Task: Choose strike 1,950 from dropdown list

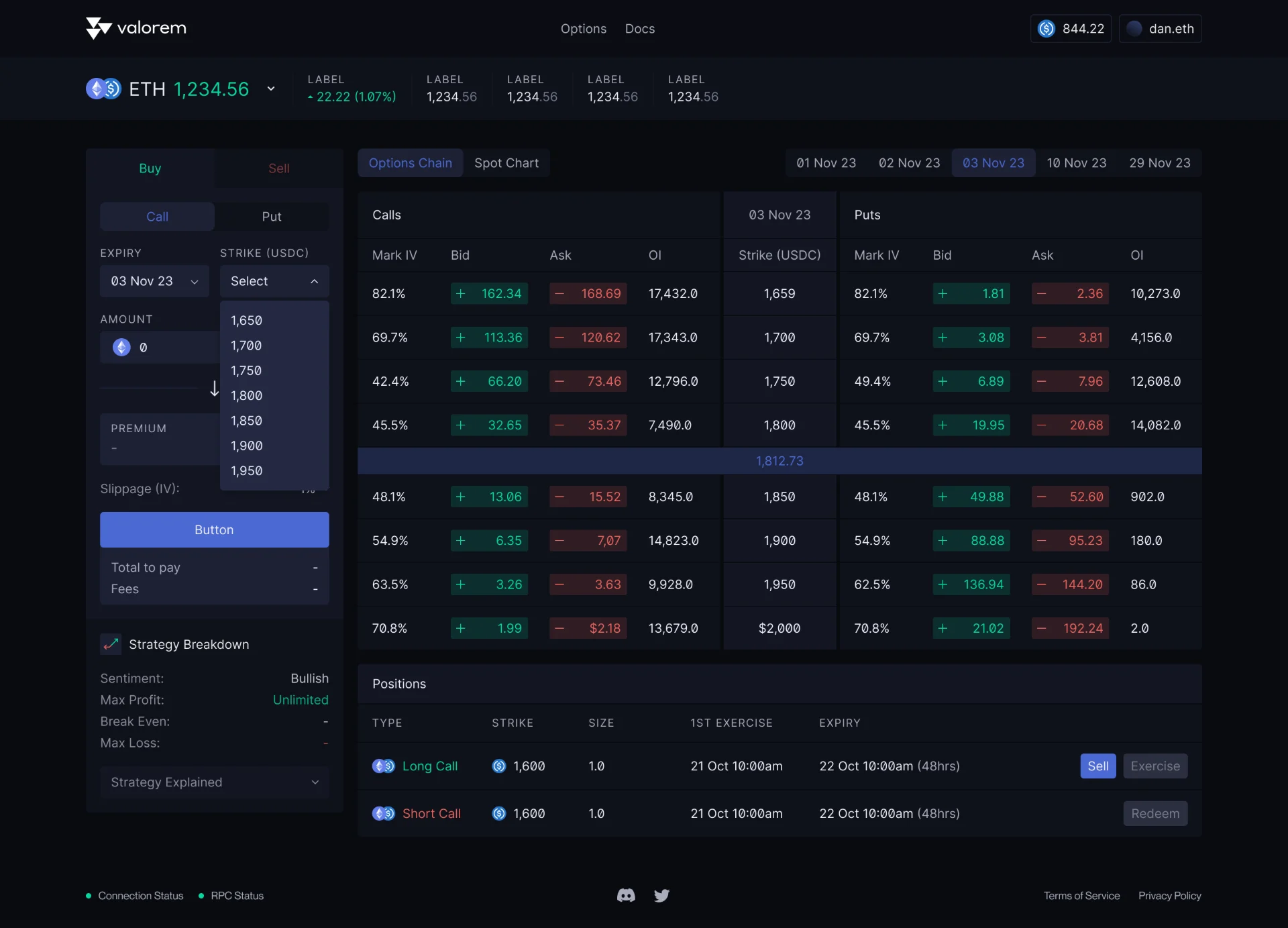Action: (274, 470)
